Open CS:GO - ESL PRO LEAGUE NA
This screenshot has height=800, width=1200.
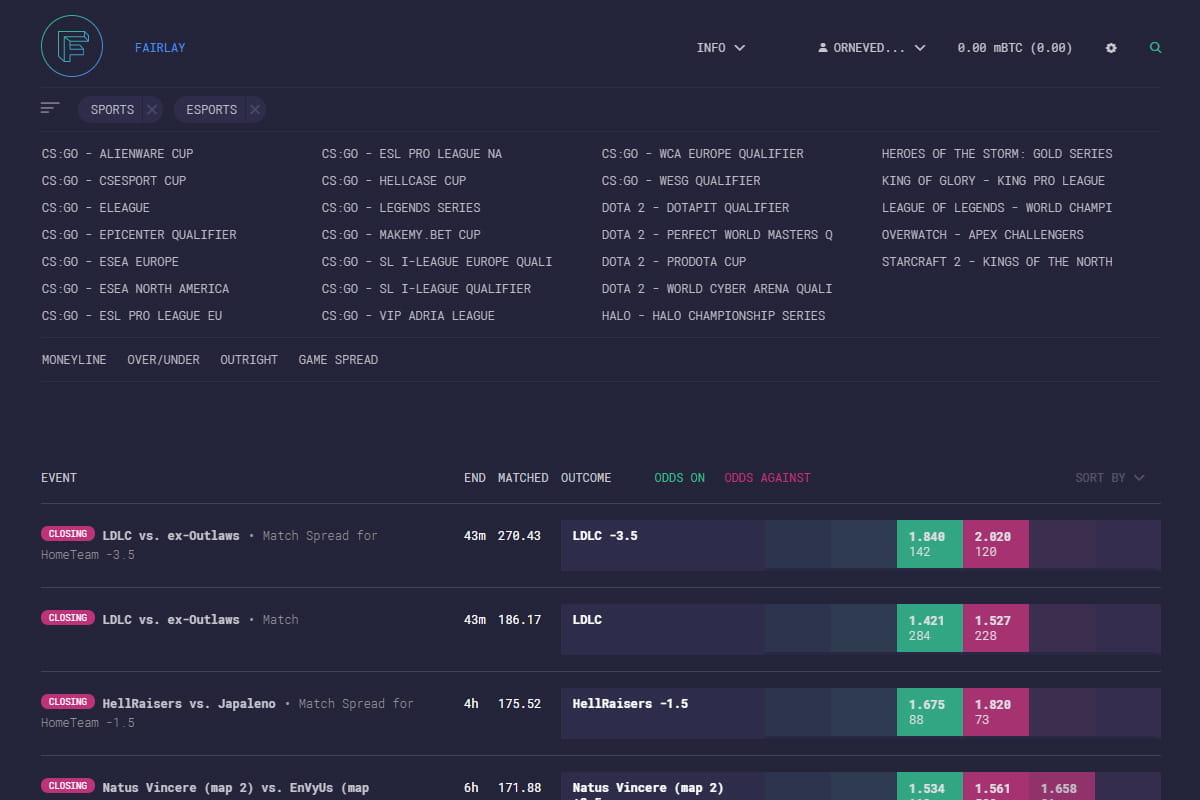click(412, 154)
